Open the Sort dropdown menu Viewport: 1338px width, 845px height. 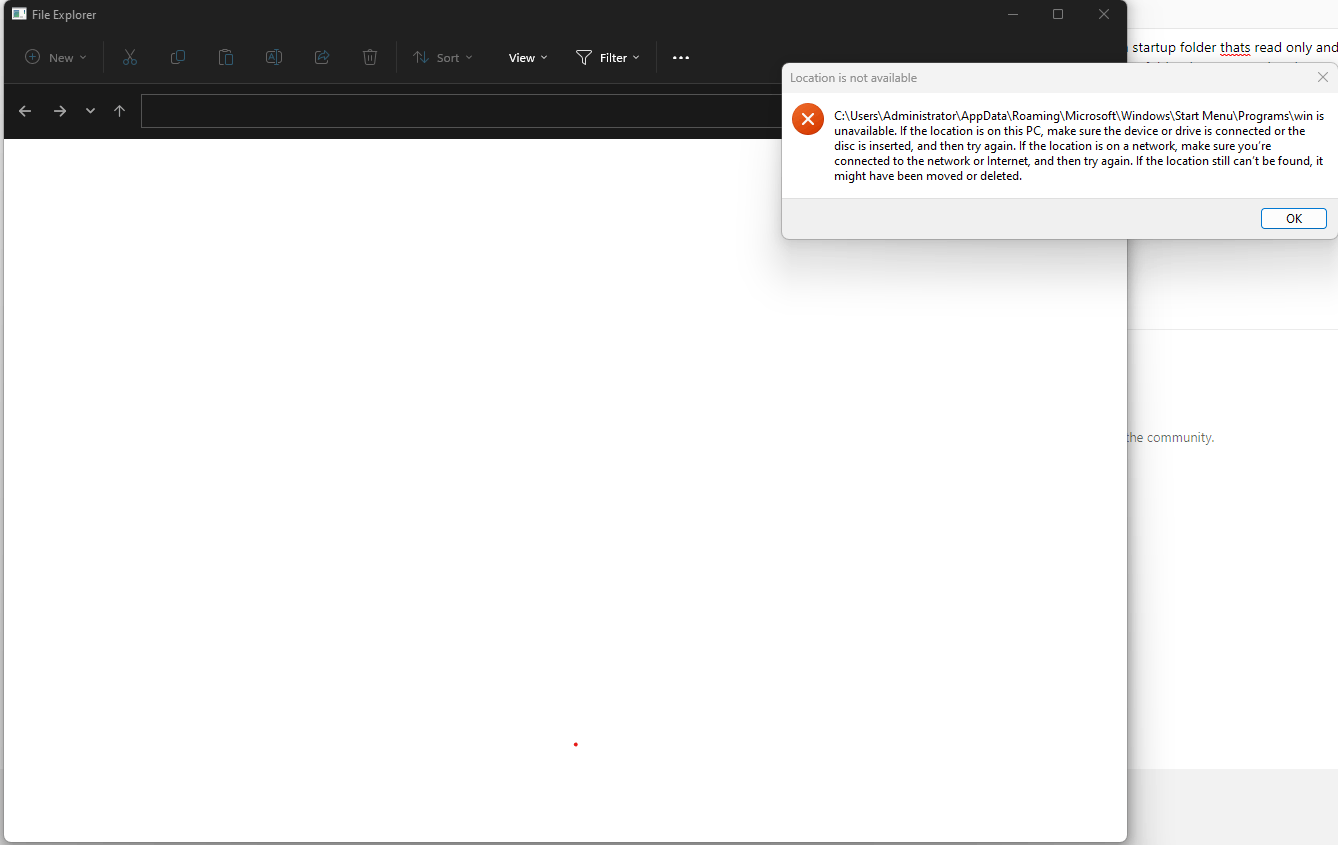pos(443,58)
